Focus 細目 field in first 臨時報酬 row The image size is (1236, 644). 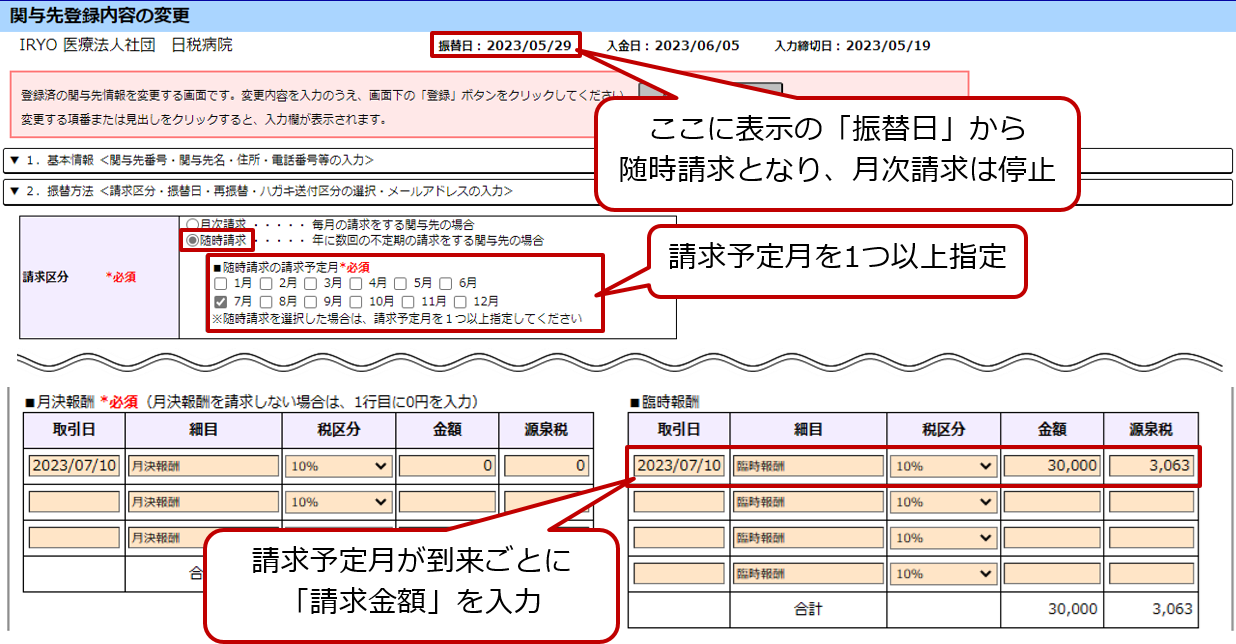tap(809, 466)
